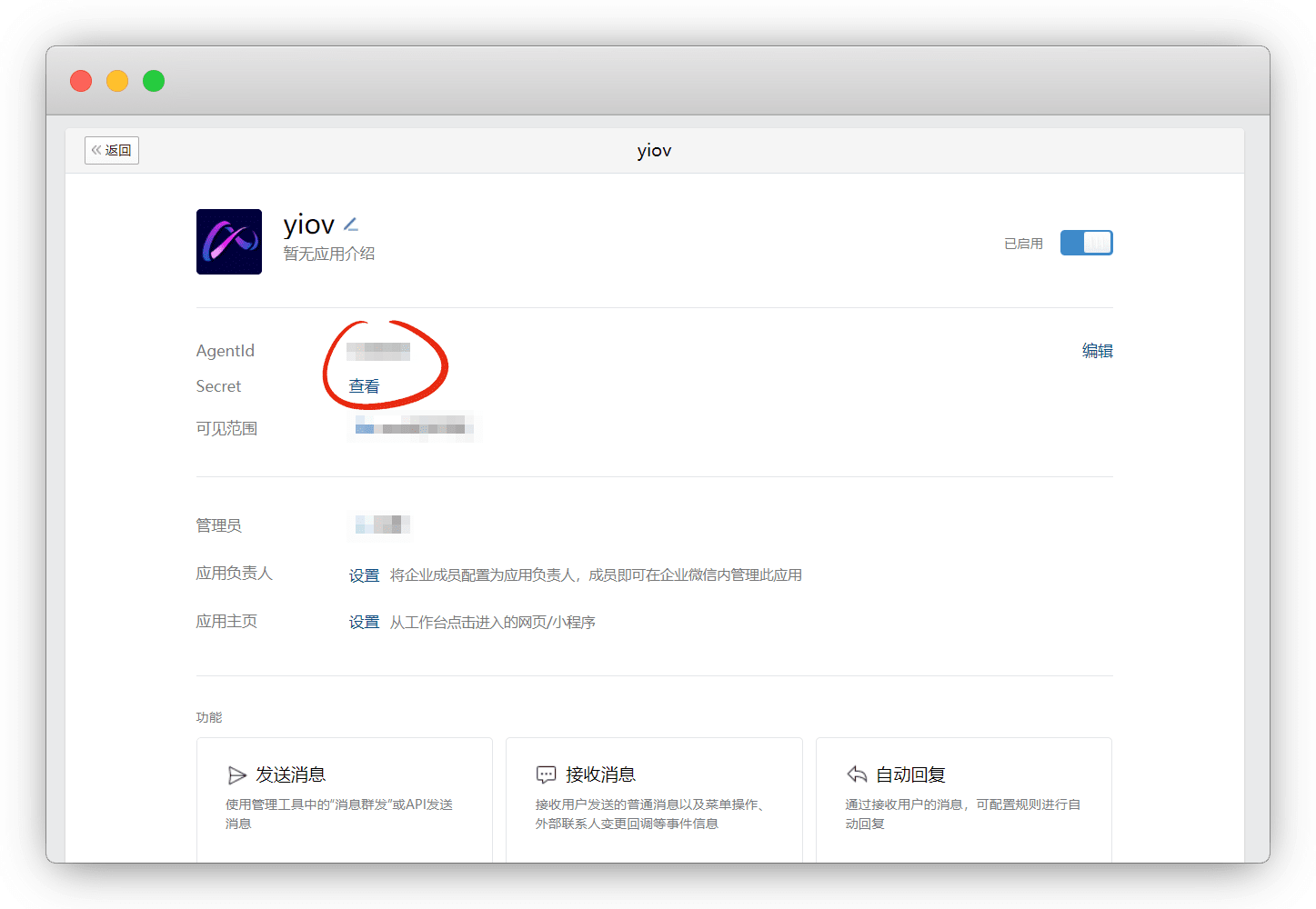Viewport: 1316px width, 909px height.
Task: Click the red close window button
Action: coord(81,81)
